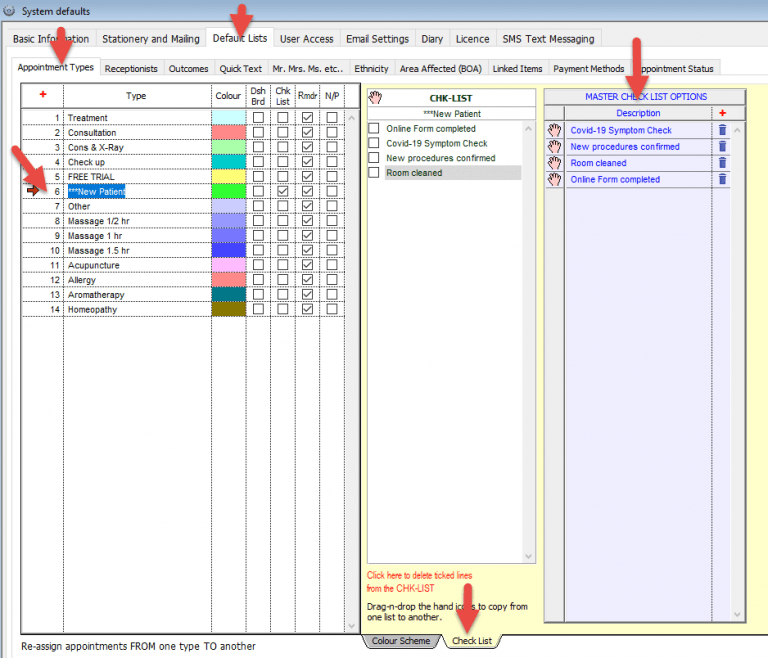Click the red plus to add appointment type

point(43,94)
